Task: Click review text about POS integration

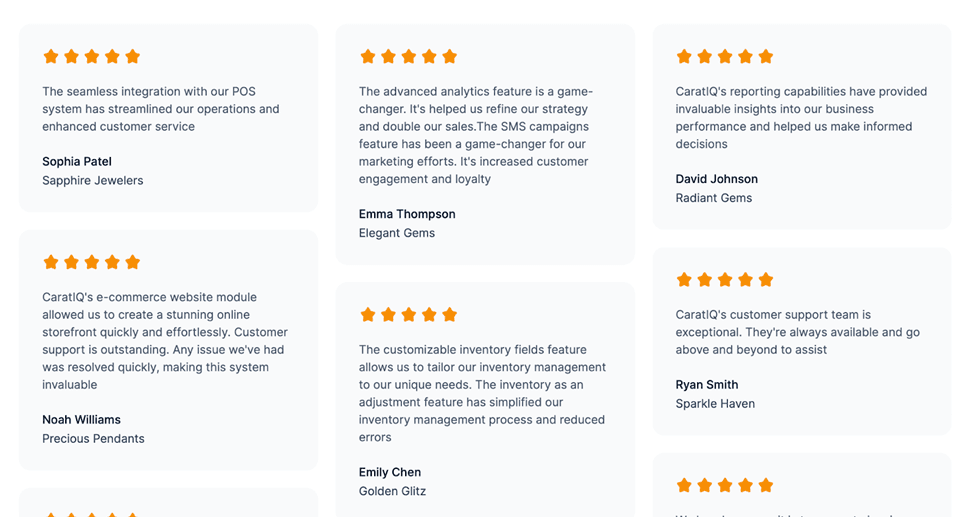Action: (x=161, y=109)
